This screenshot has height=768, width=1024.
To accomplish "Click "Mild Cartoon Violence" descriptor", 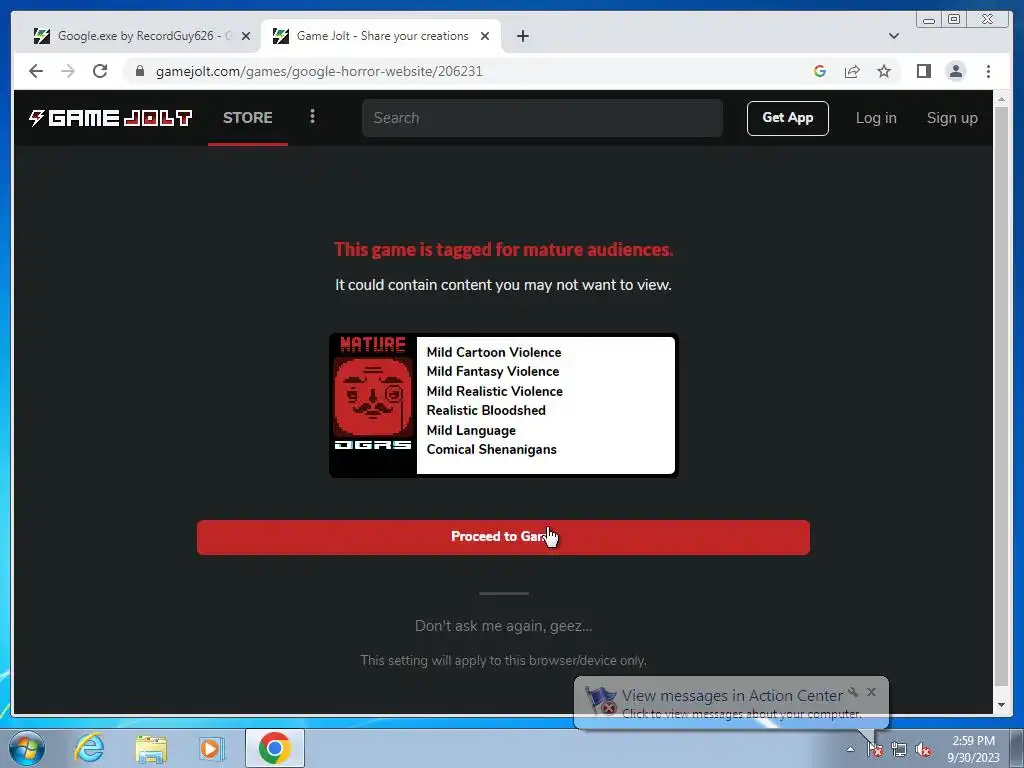I will pyautogui.click(x=494, y=352).
